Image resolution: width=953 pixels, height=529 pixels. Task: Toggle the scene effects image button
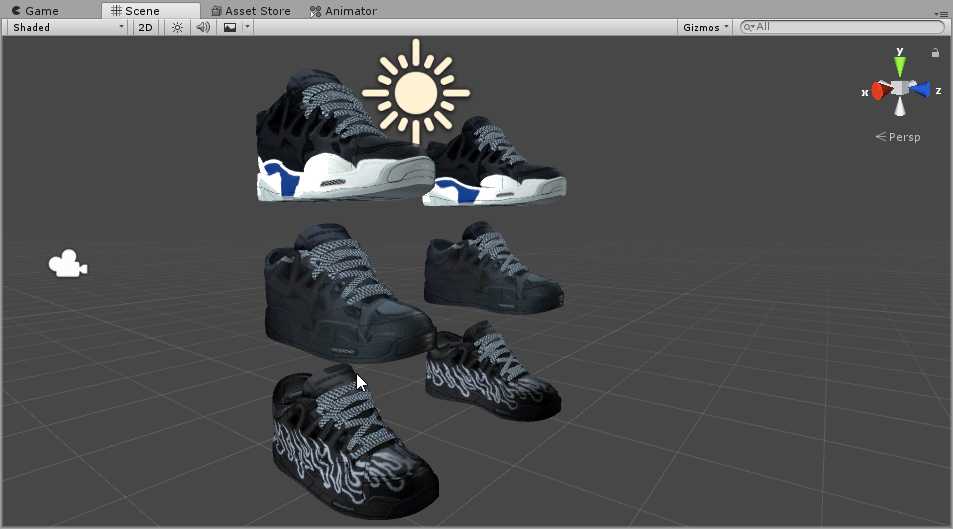pyautogui.click(x=230, y=27)
